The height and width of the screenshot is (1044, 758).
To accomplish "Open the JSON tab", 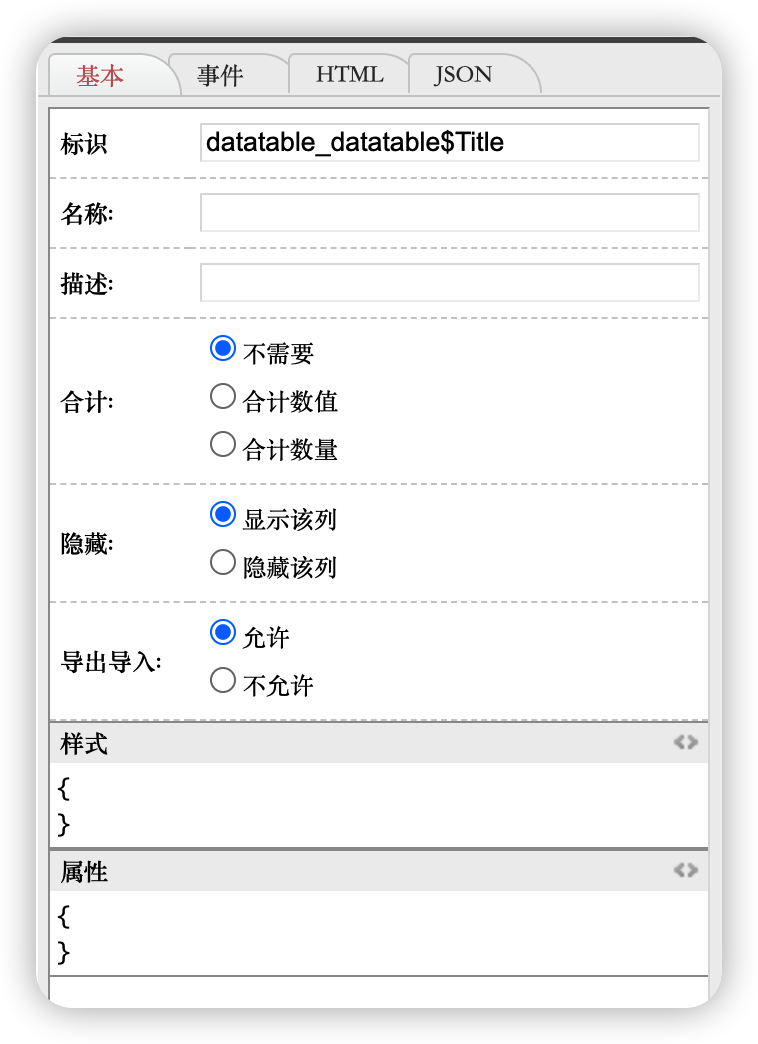I will [x=463, y=75].
